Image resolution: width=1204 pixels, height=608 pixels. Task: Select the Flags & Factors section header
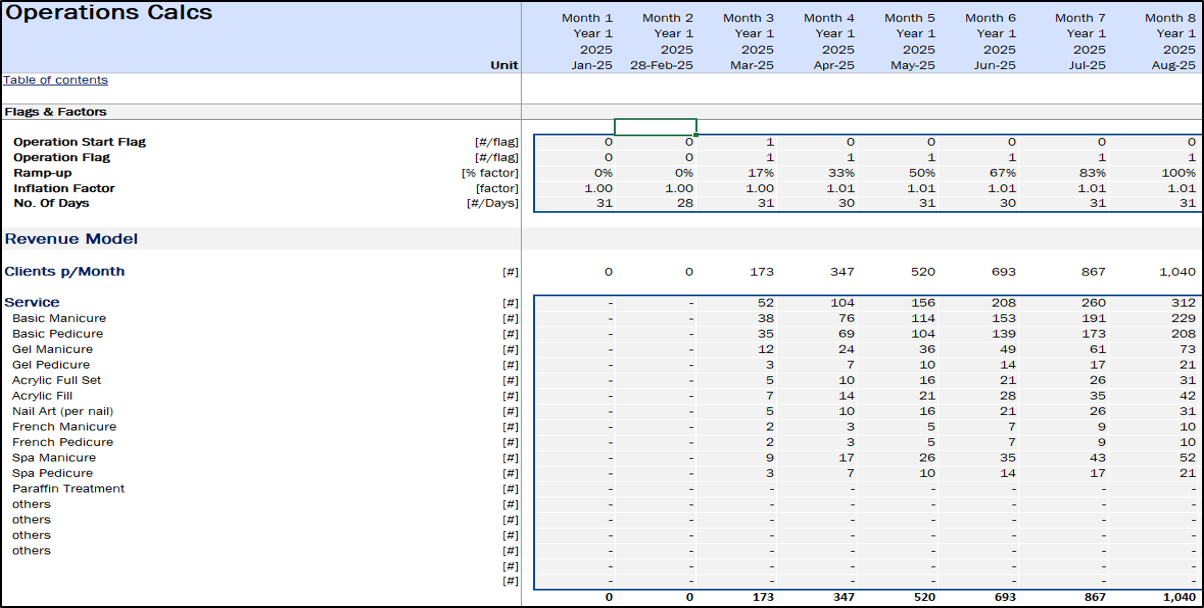click(x=55, y=112)
